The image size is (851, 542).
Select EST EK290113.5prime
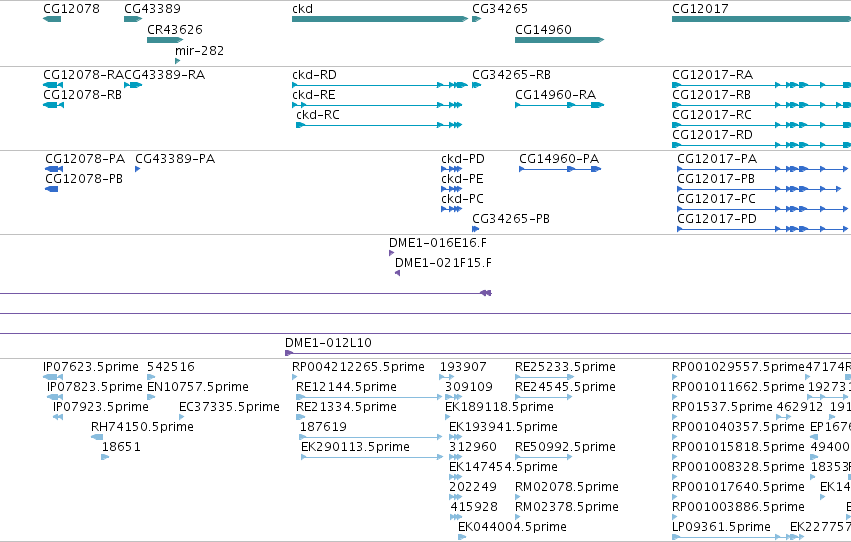pyautogui.click(x=355, y=448)
